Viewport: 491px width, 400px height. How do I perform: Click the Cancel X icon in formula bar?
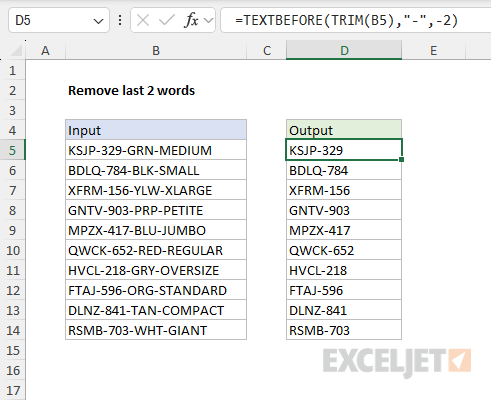(143, 21)
